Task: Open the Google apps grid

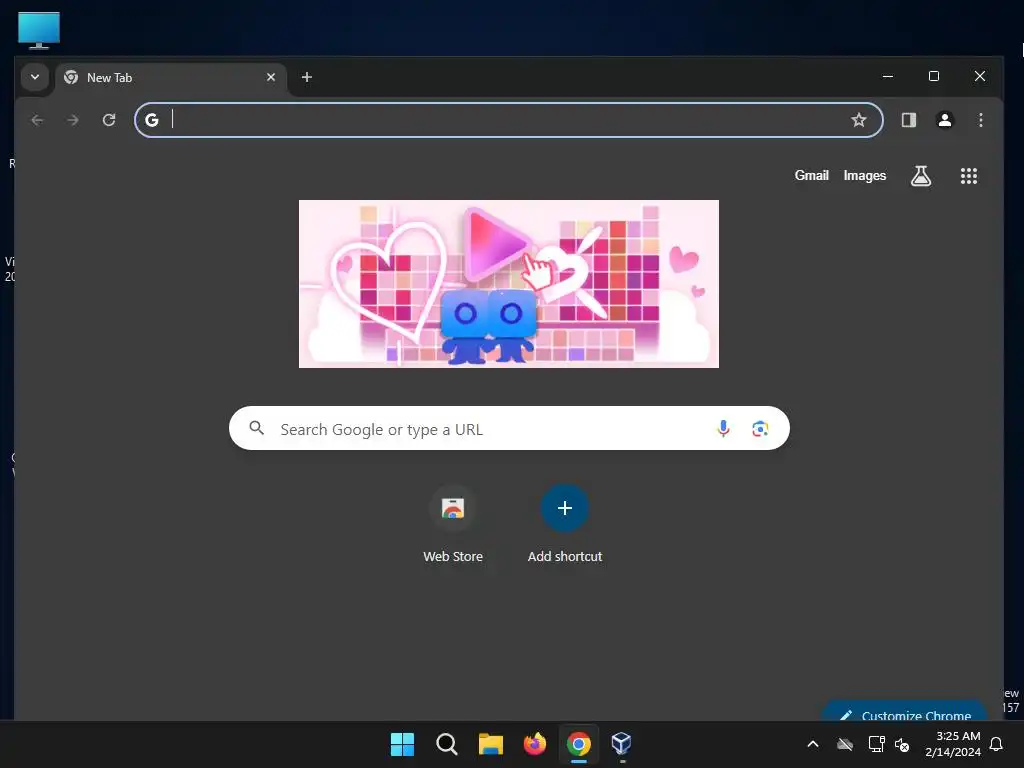Action: coord(969,176)
